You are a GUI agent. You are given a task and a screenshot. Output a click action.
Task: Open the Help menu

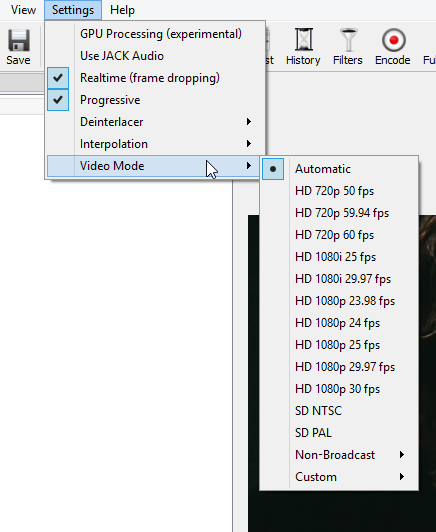pyautogui.click(x=122, y=10)
